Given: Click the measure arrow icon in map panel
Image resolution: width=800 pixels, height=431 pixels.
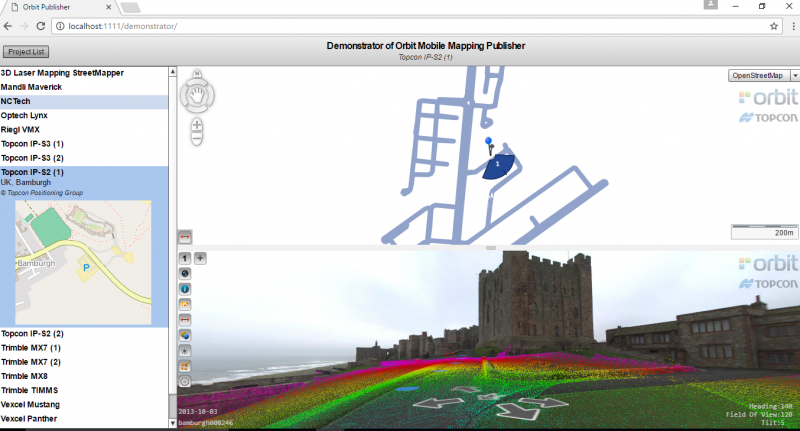Looking at the screenshot, I should point(185,237).
